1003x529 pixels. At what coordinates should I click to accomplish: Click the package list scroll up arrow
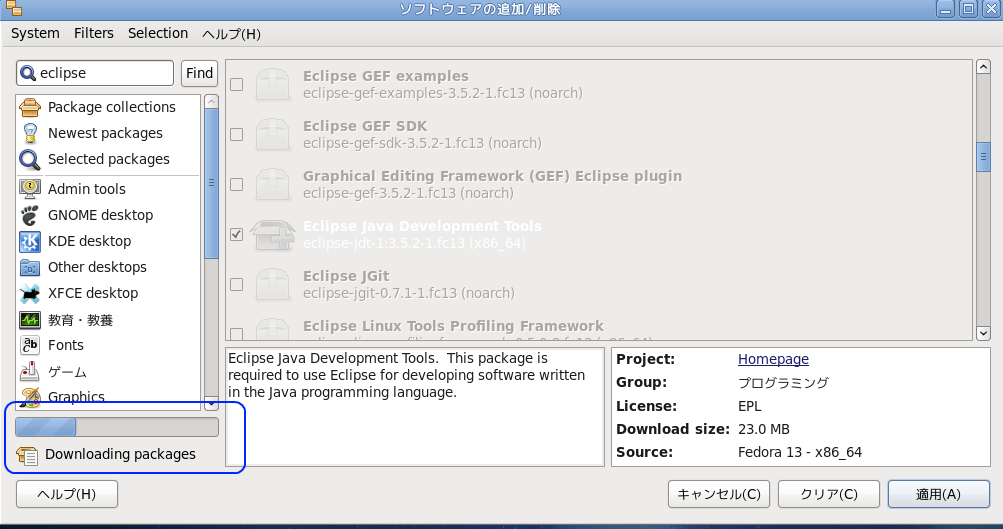(983, 67)
